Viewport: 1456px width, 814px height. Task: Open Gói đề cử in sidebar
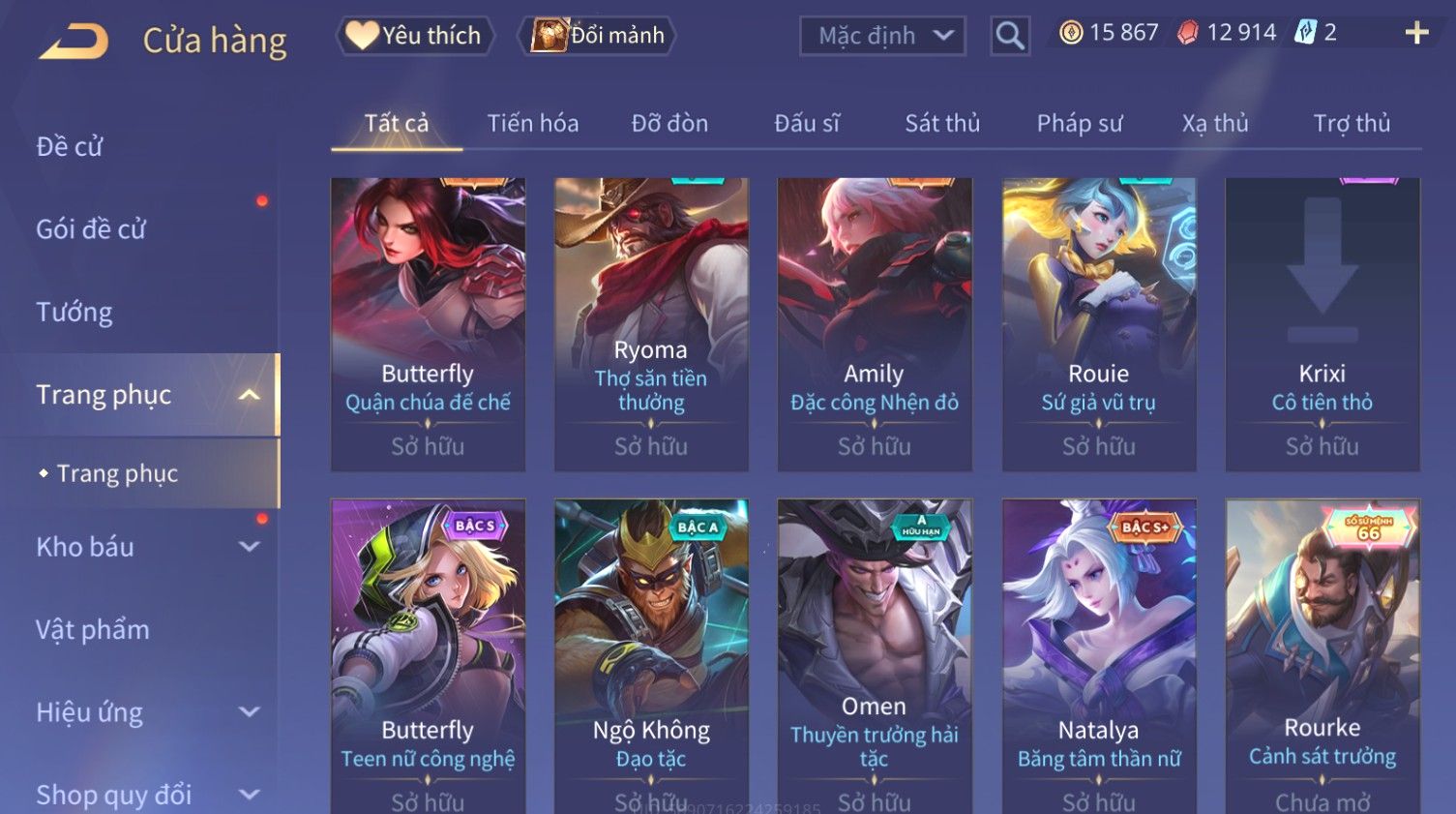pyautogui.click(x=91, y=229)
